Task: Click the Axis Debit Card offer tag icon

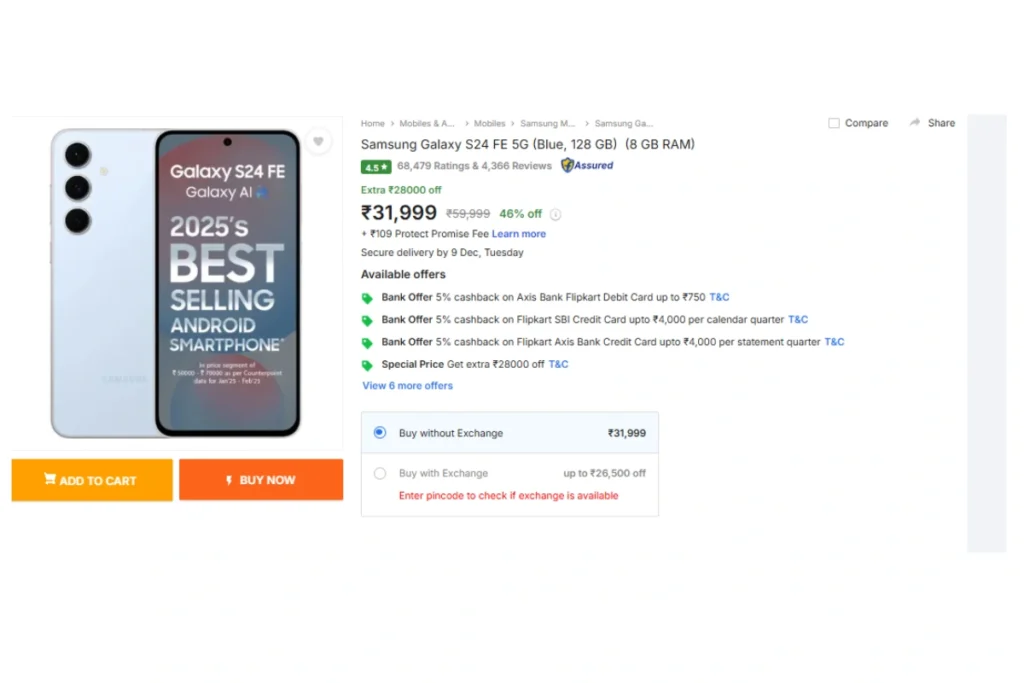Action: tap(367, 298)
